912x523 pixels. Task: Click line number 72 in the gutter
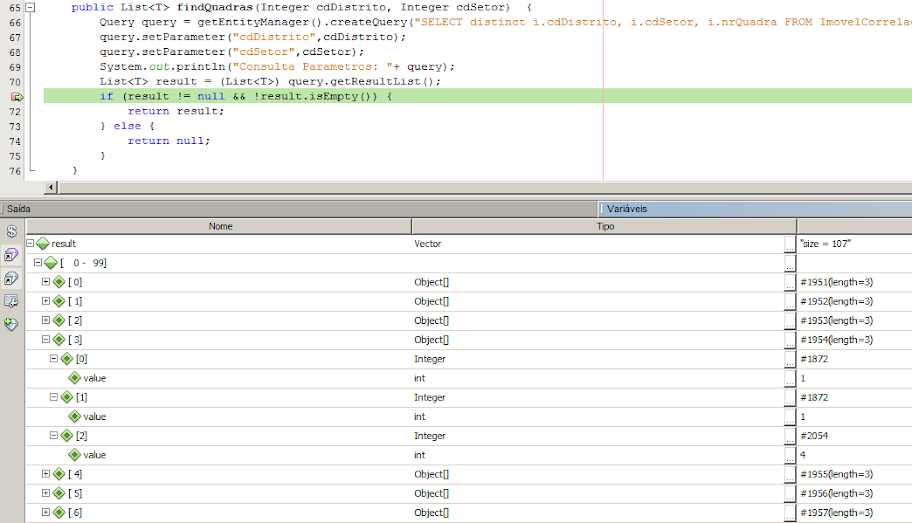coord(15,112)
